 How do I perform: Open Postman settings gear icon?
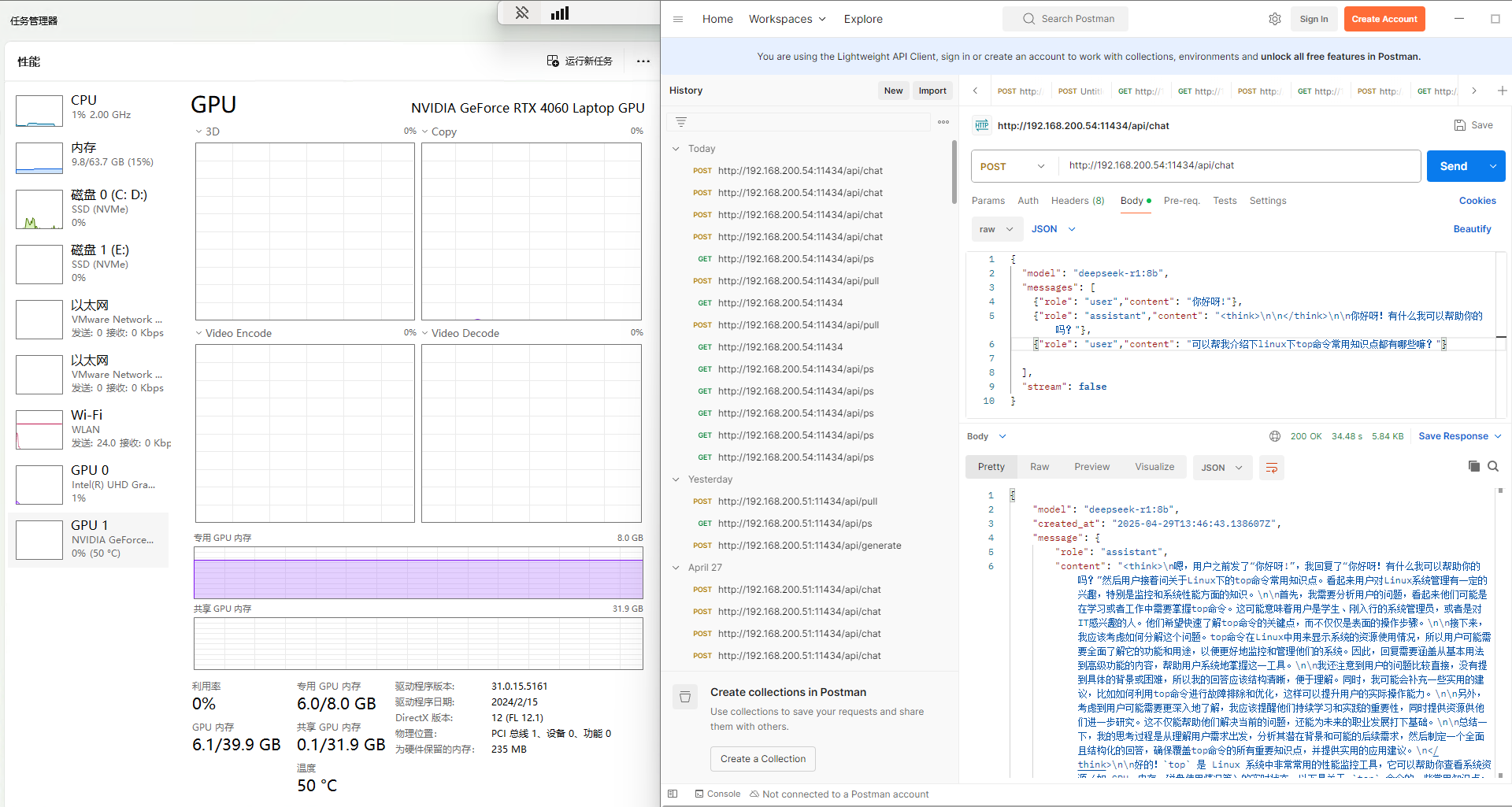pos(1275,19)
